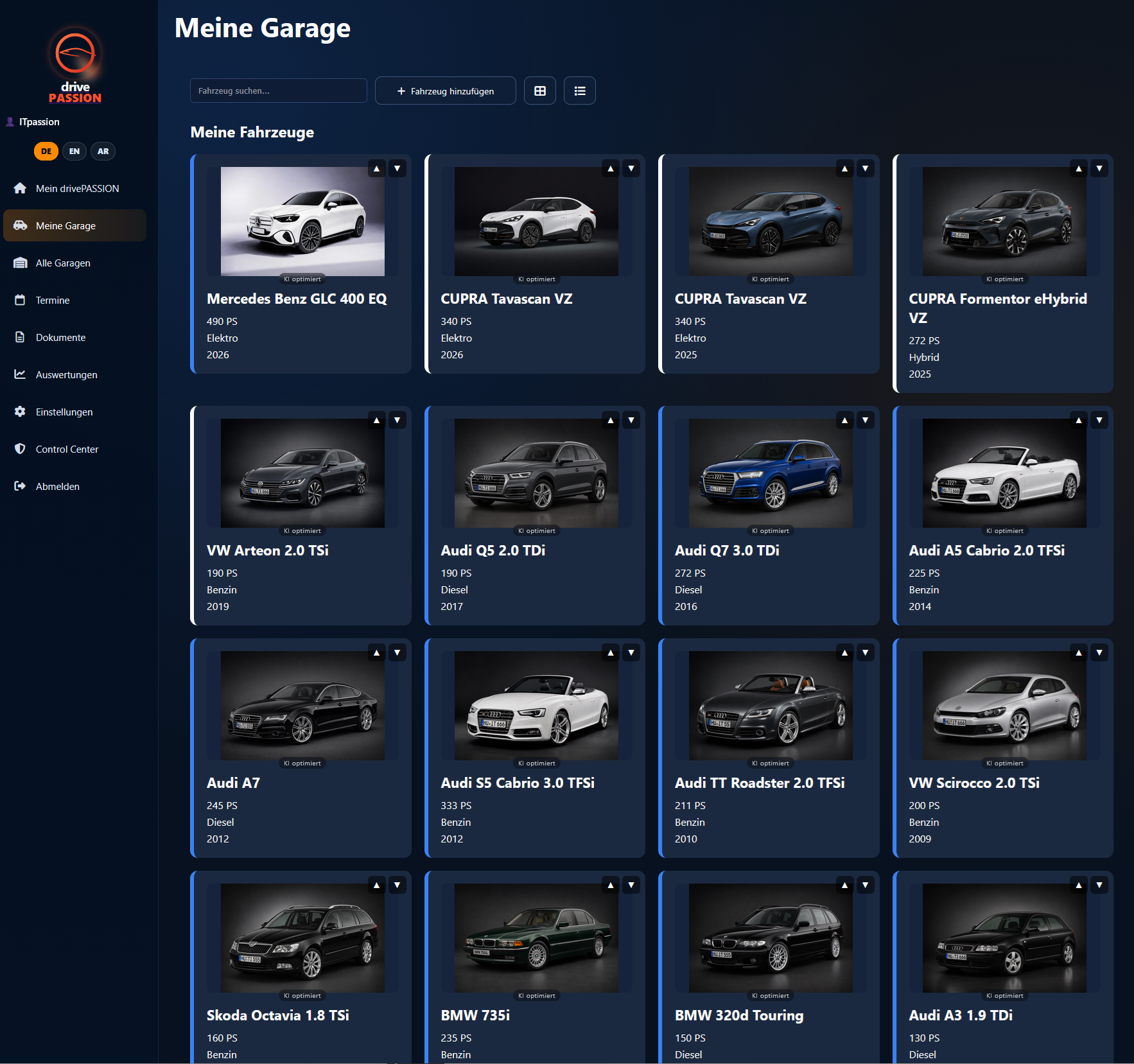Open Dokumente section

[x=75, y=337]
